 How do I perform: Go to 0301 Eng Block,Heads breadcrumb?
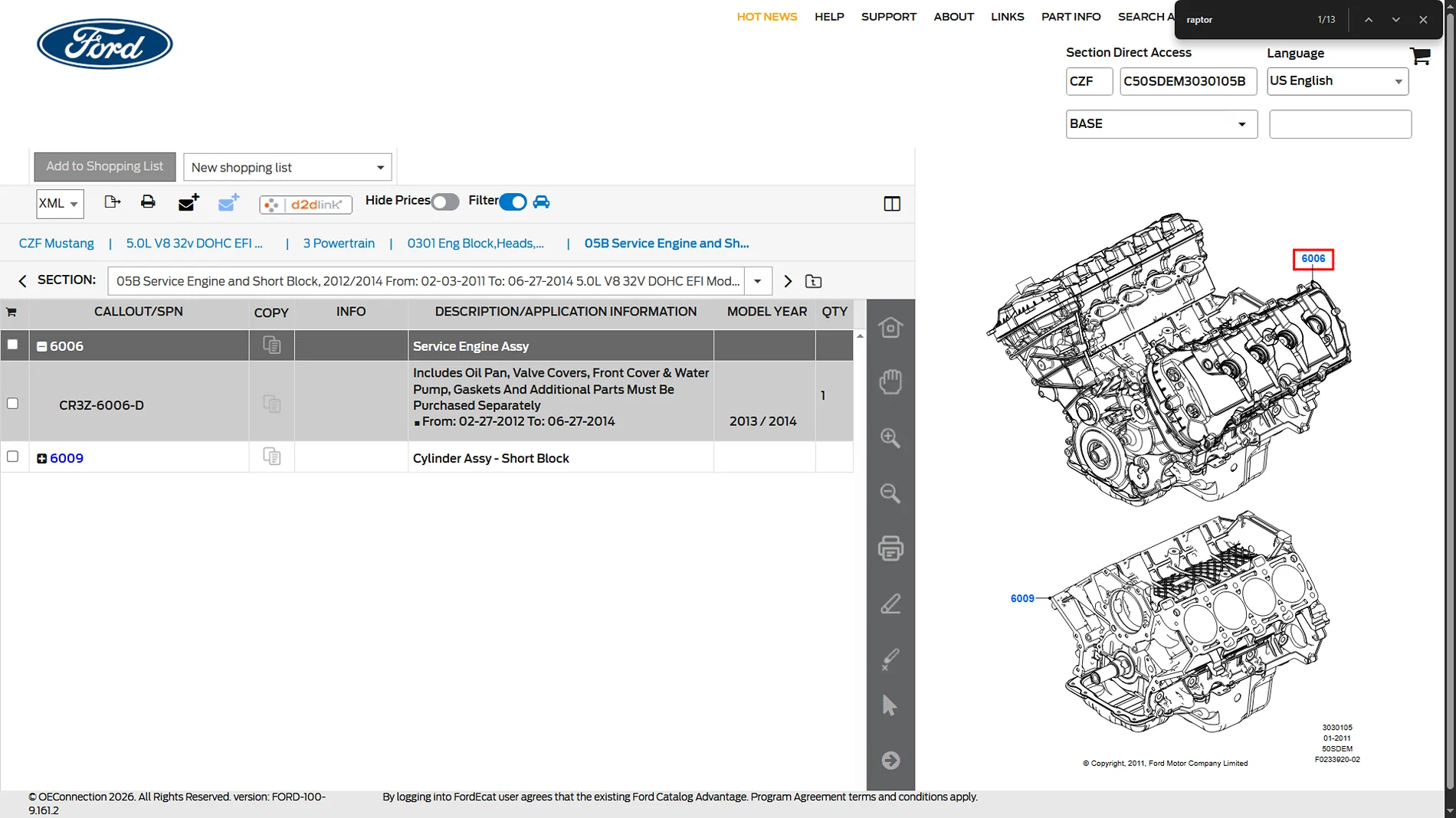(476, 244)
